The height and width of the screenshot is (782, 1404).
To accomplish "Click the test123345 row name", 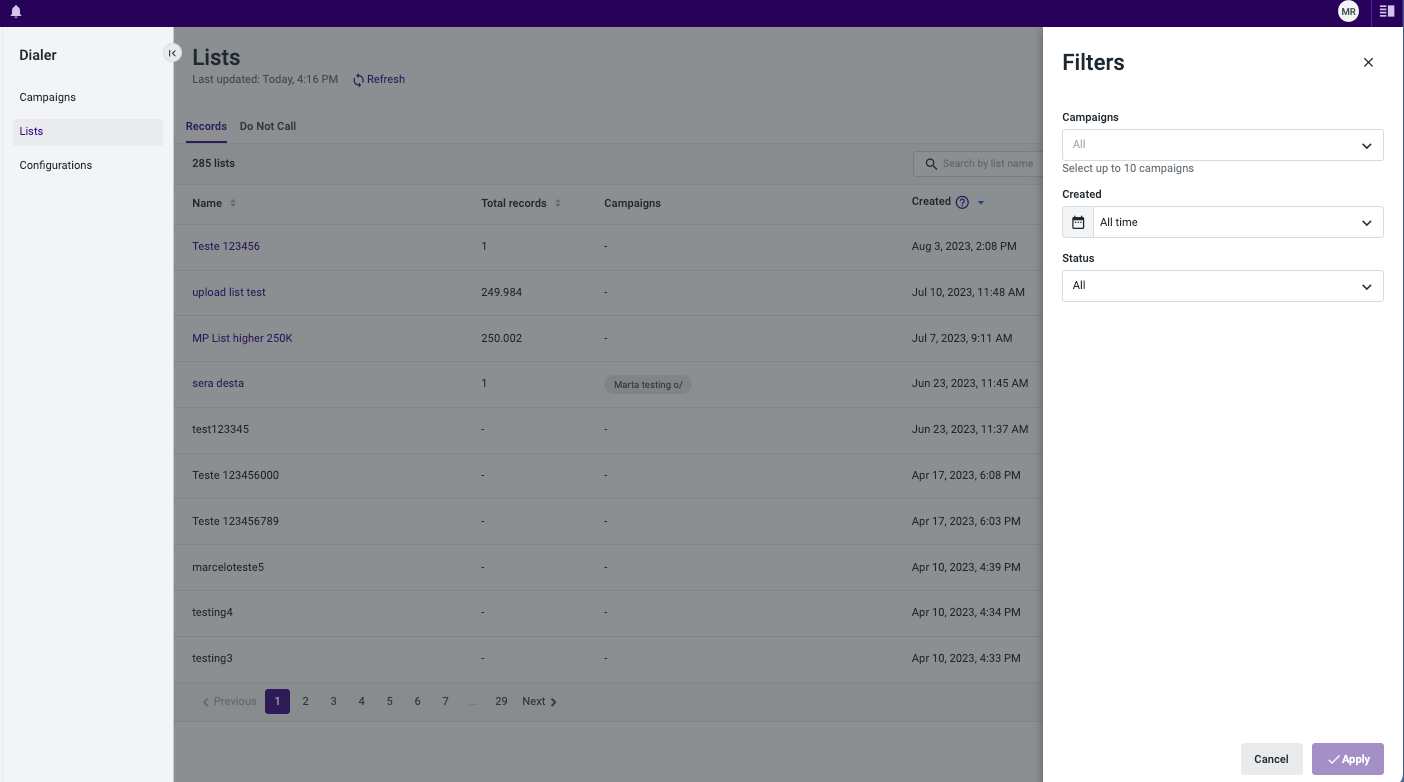I will (x=220, y=429).
